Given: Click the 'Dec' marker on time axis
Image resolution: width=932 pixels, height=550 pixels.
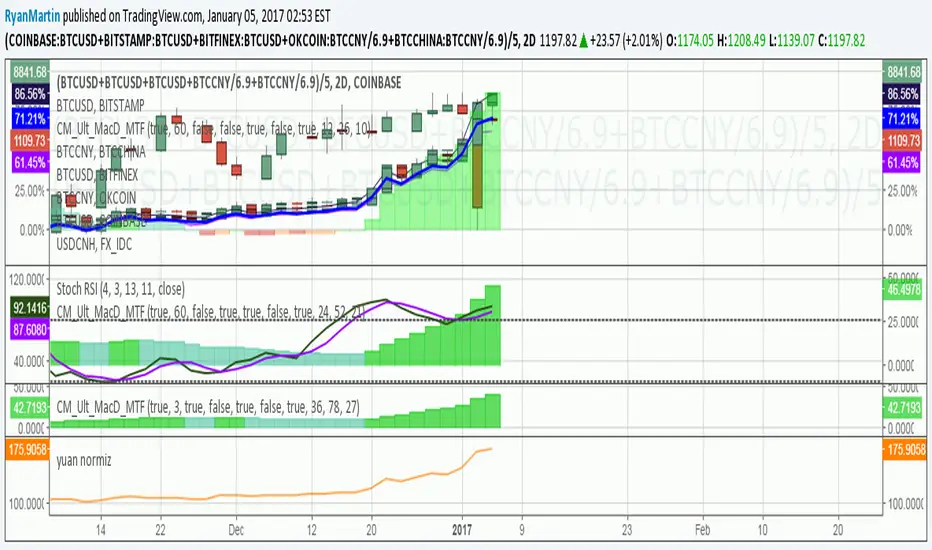Looking at the screenshot, I should pyautogui.click(x=236, y=529).
